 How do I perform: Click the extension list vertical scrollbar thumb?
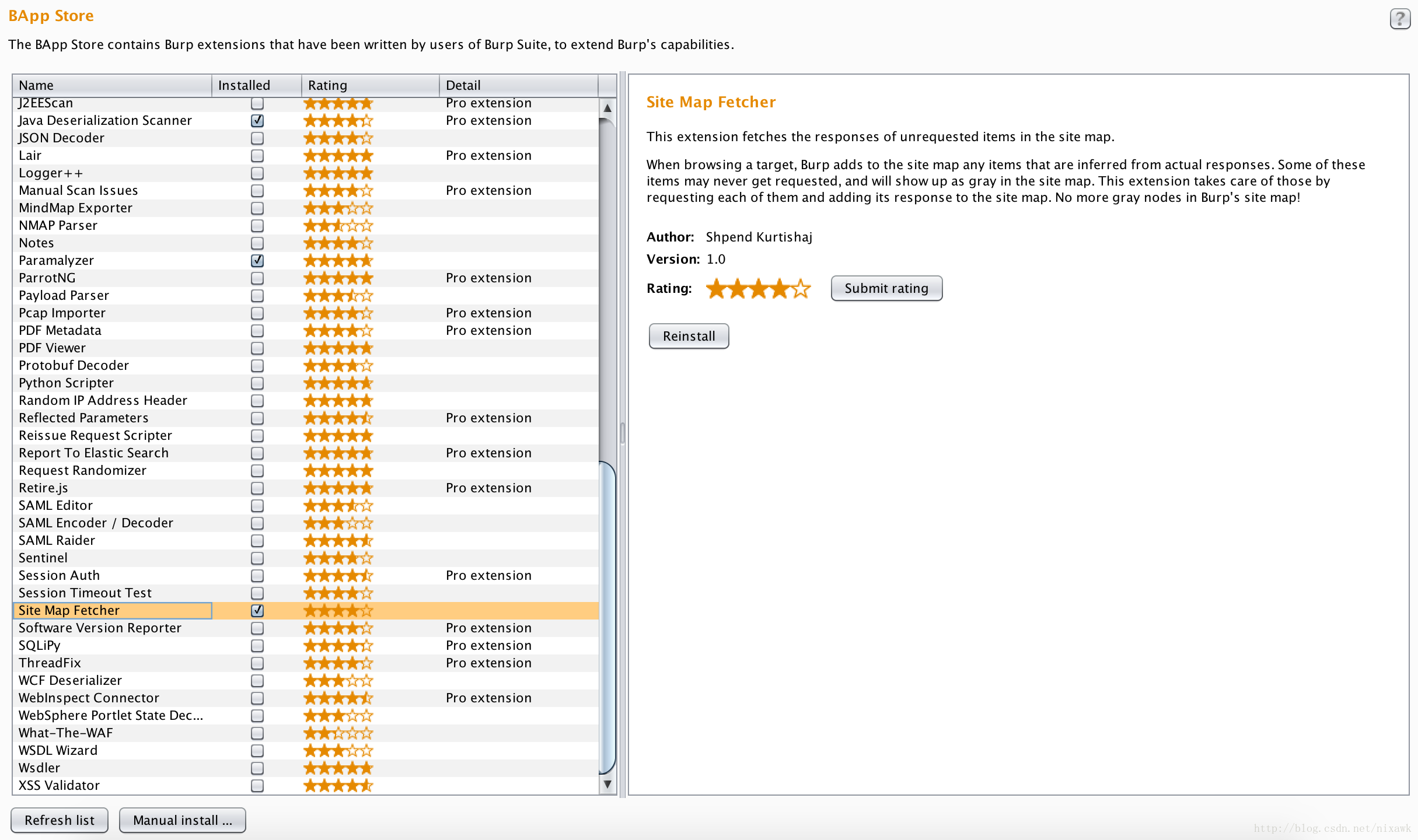[x=607, y=617]
